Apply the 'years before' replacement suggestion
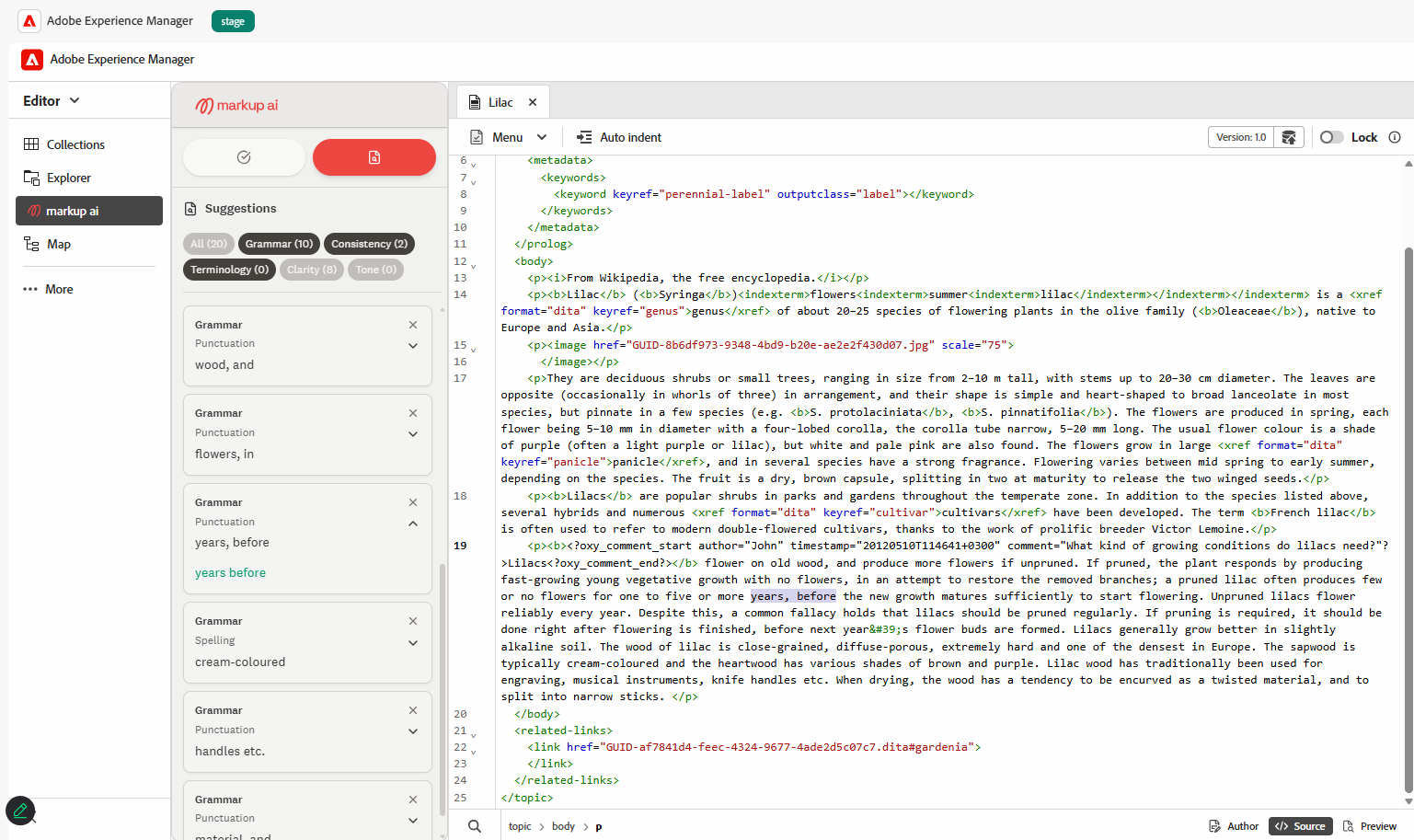This screenshot has width=1414, height=840. click(230, 572)
